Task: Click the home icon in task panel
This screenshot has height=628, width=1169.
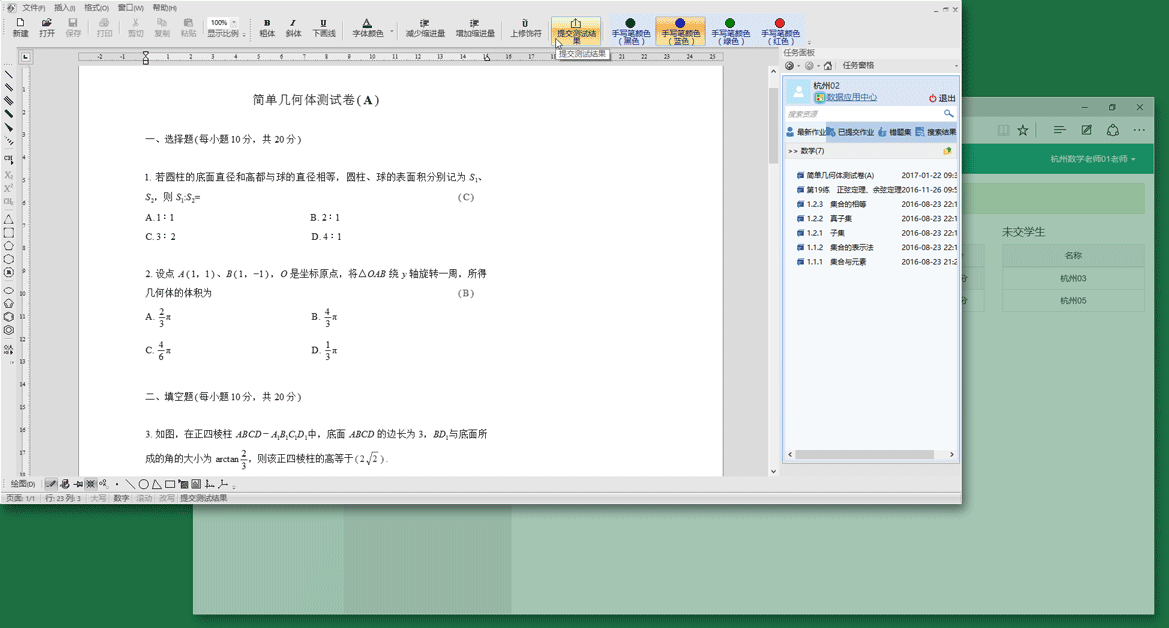Action: point(828,66)
